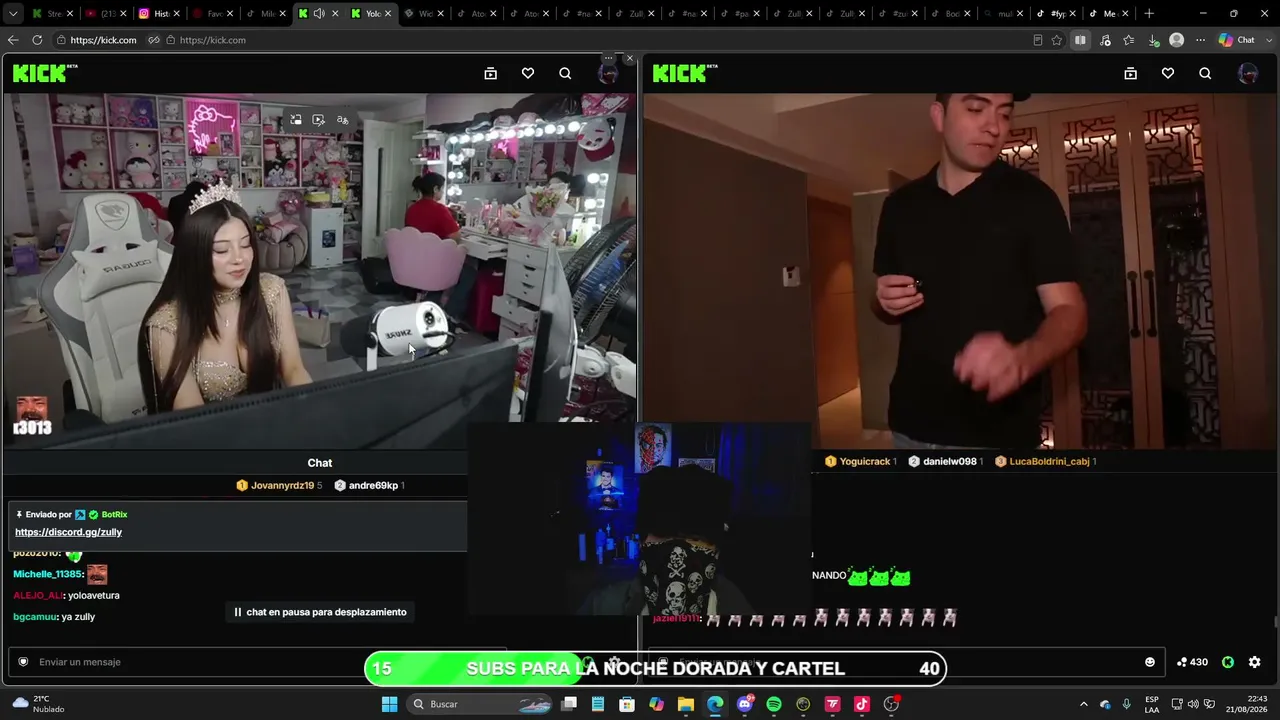This screenshot has height=720, width=1280.
Task: Click the BotRix username in pinned message
Action: click(x=114, y=514)
